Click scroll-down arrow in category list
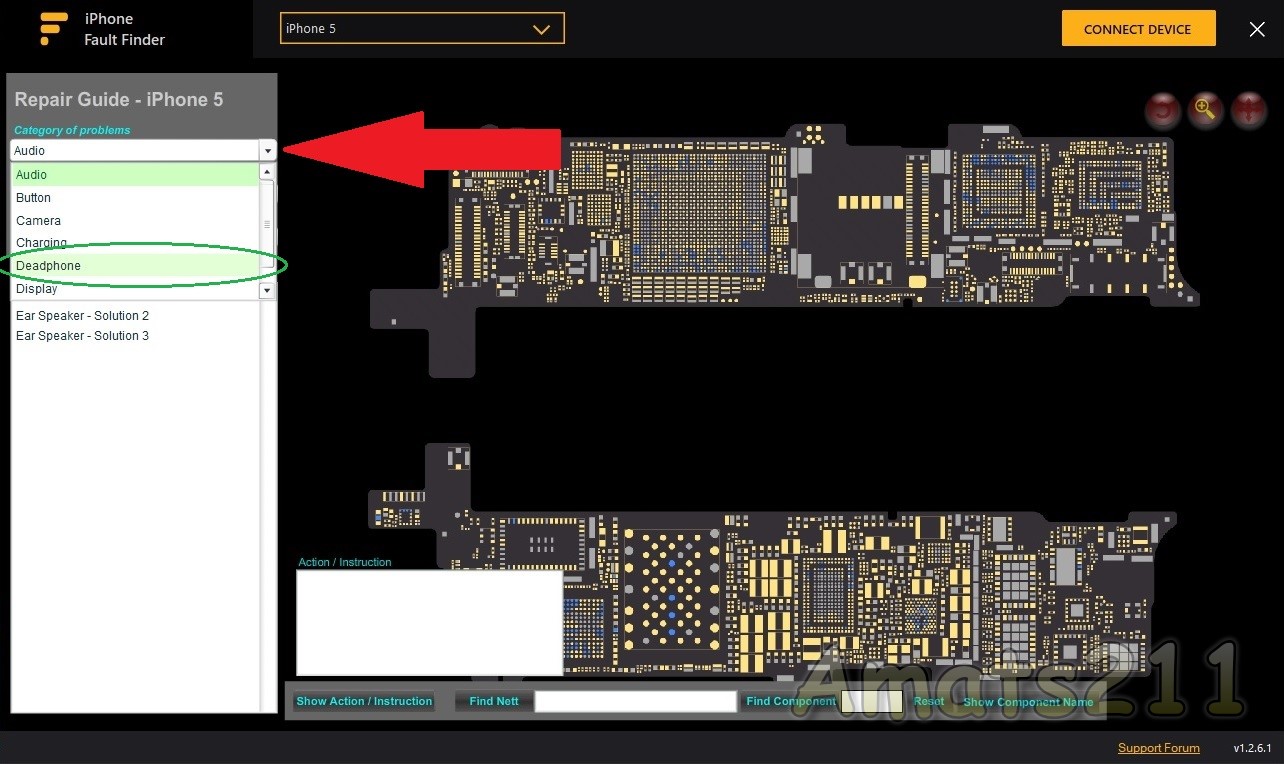1284x764 pixels. coord(267,290)
